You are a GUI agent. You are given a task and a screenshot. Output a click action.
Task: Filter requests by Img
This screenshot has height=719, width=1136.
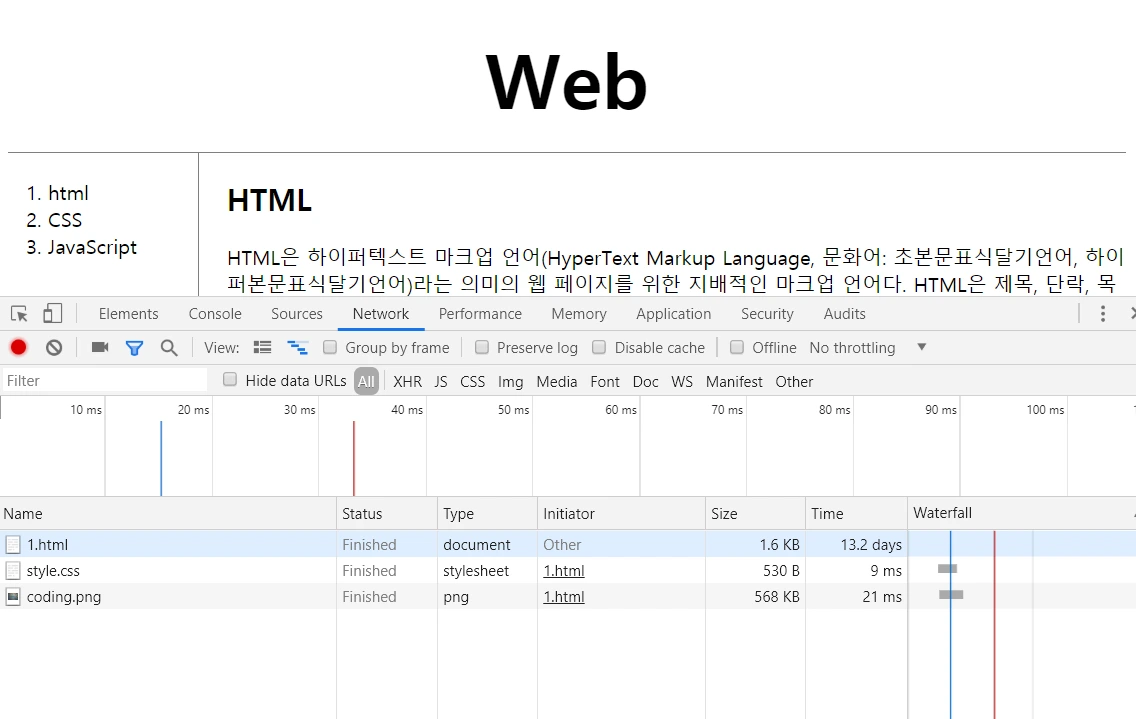(510, 381)
